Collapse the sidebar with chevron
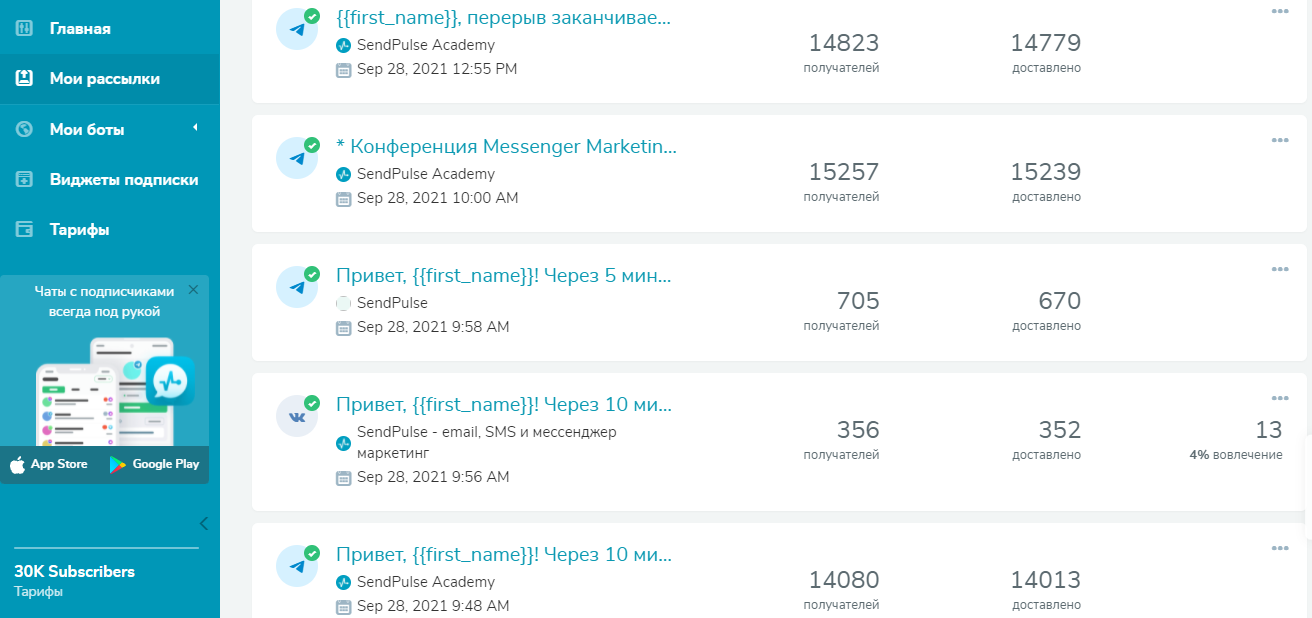1312x618 pixels. click(x=203, y=523)
